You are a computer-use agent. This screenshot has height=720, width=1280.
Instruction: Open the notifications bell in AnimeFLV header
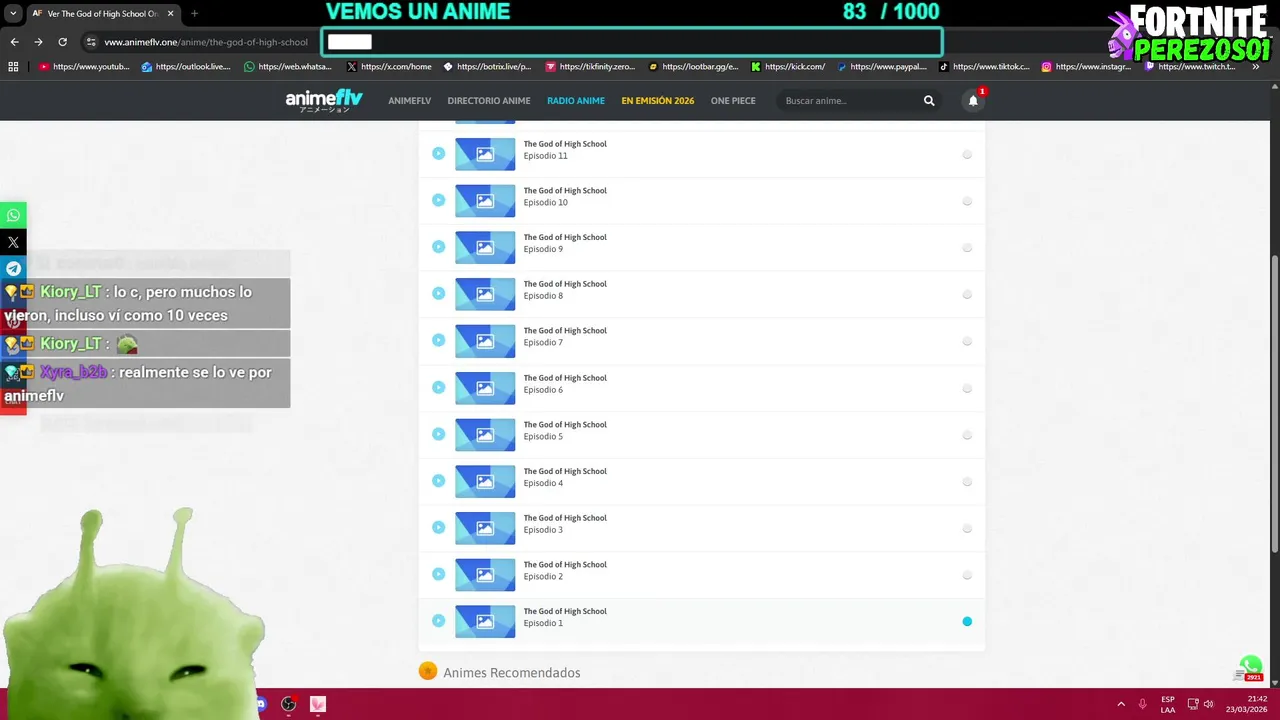click(973, 100)
